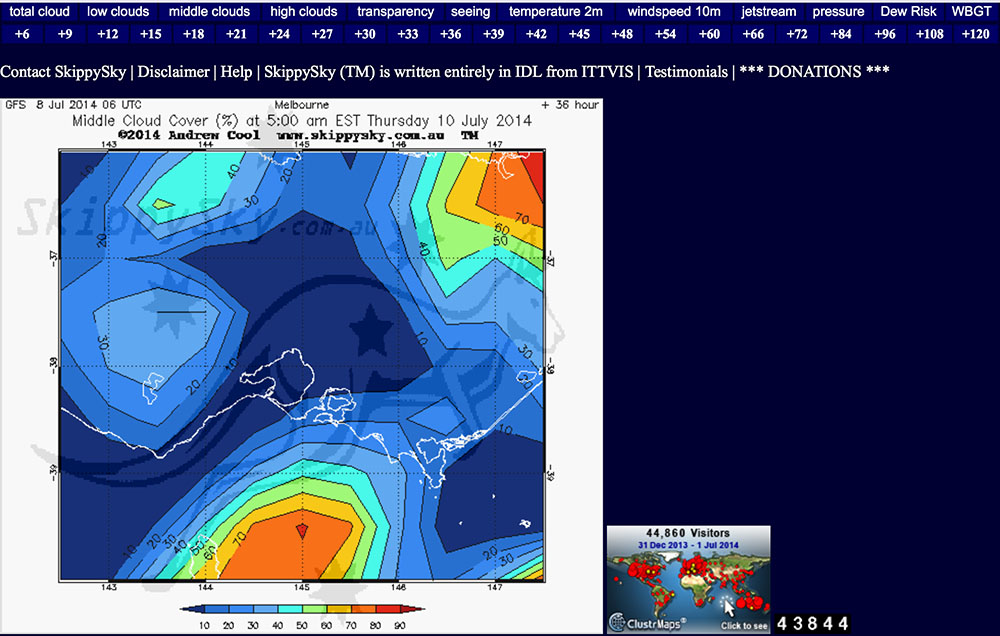Select +108 hour forecast

point(929,34)
